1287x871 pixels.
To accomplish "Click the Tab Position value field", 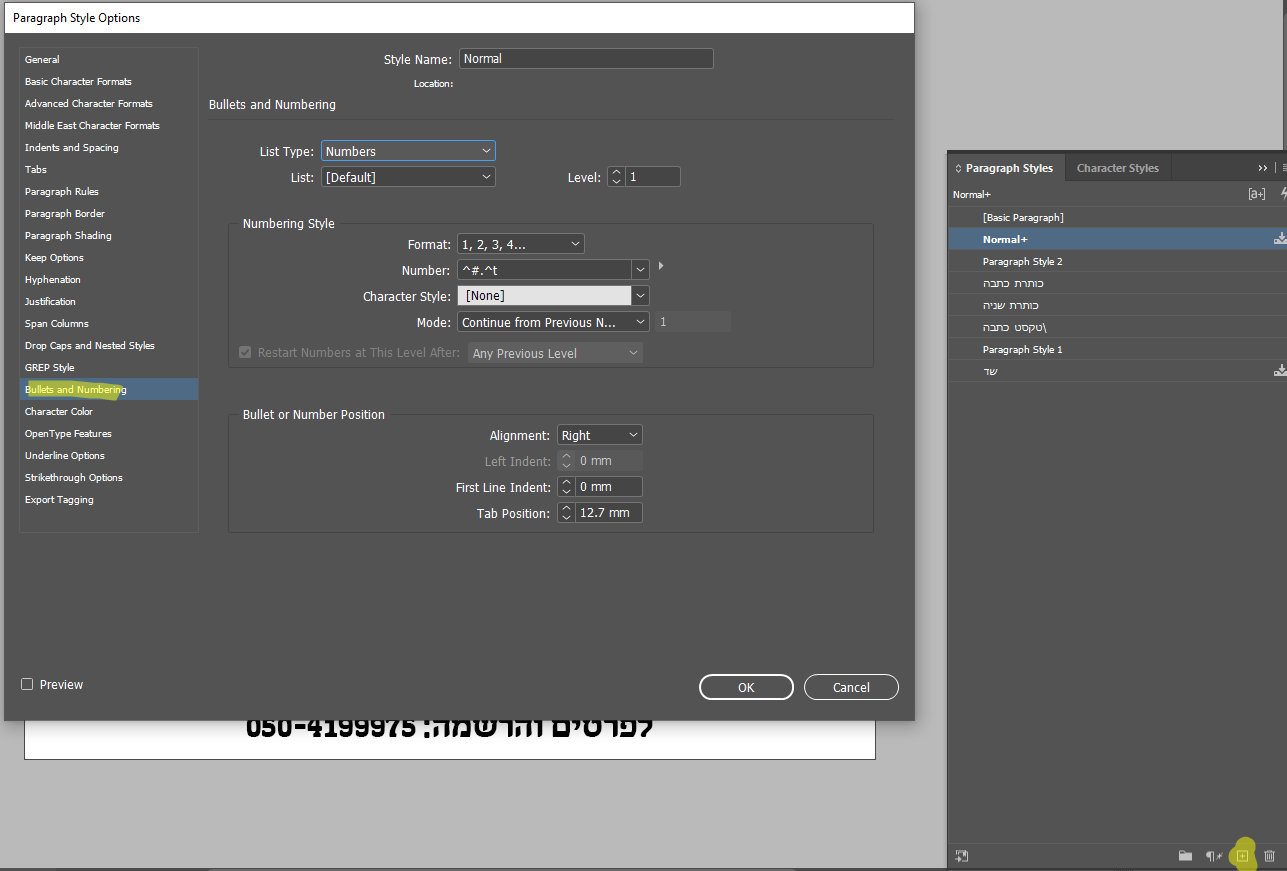I will [609, 513].
